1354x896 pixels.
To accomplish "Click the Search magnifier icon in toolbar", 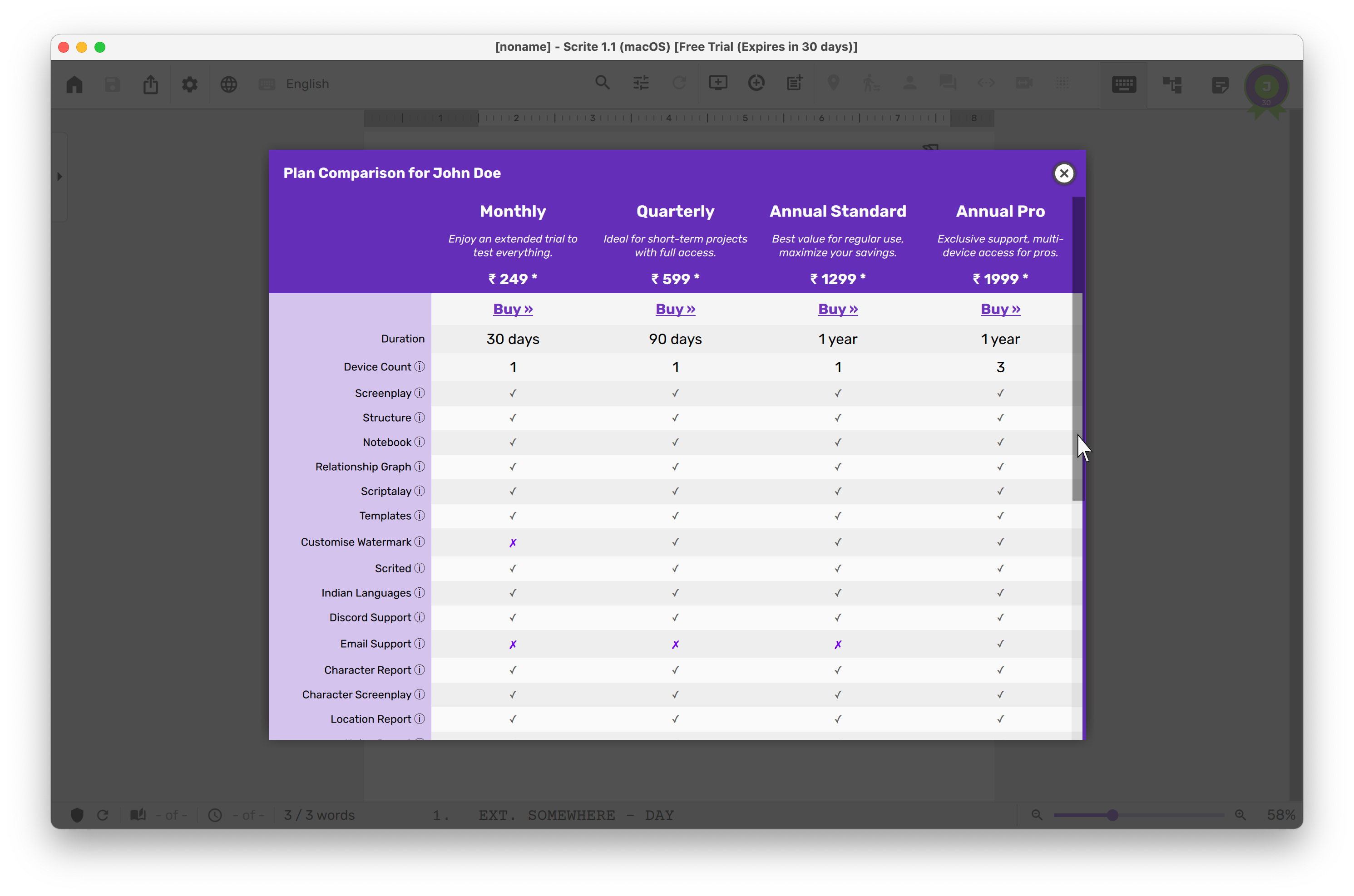I will coord(602,83).
